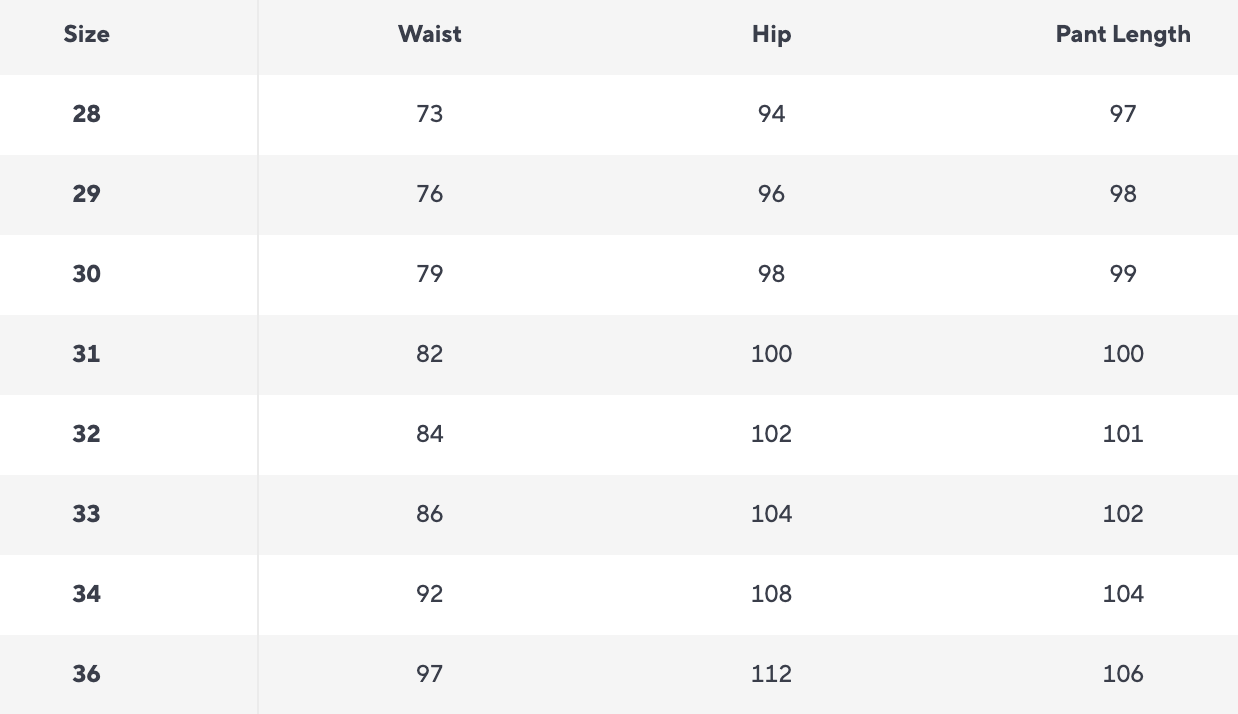Select the size 30 row label
Viewport: 1238px width, 714px height.
(x=86, y=274)
